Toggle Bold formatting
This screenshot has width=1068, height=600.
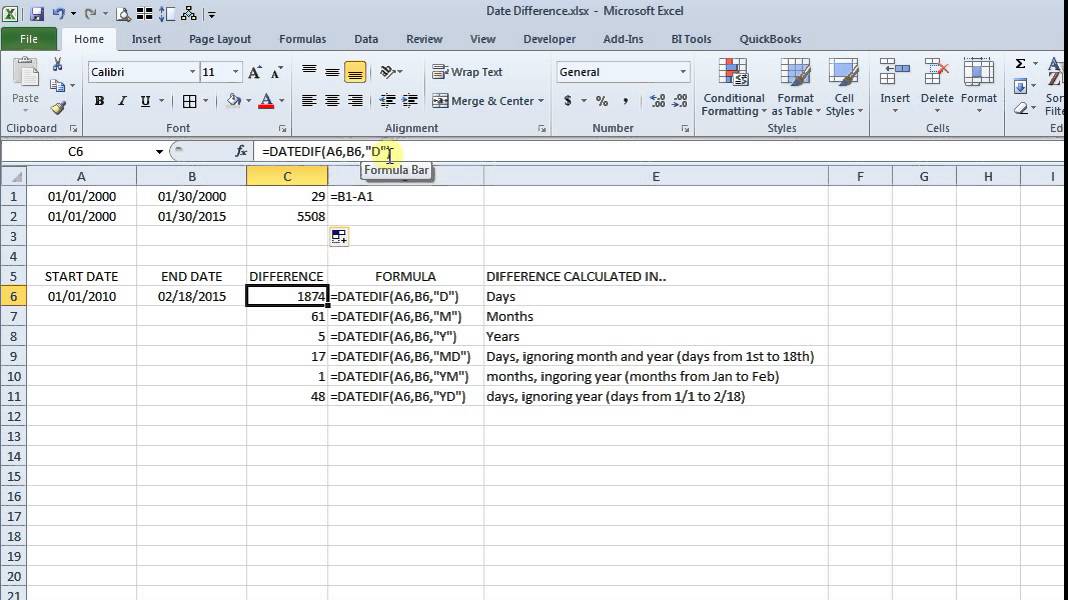[x=99, y=101]
